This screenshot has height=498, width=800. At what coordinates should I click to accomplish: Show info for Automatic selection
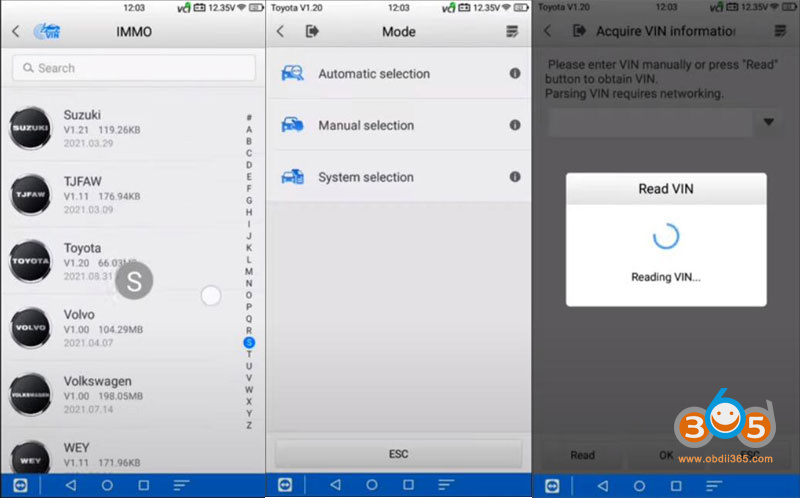(515, 73)
